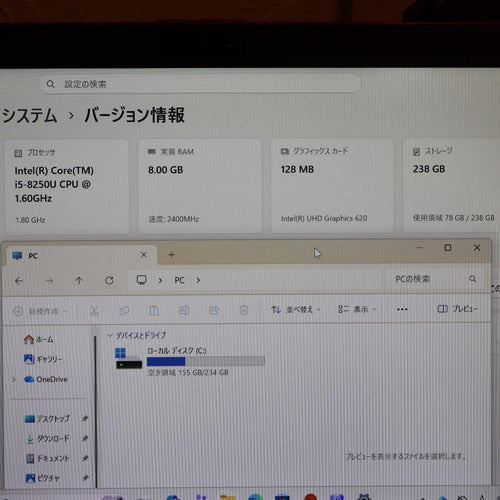500x500 pixels.
Task: Go up one folder level in File Explorer
Action: point(79,280)
